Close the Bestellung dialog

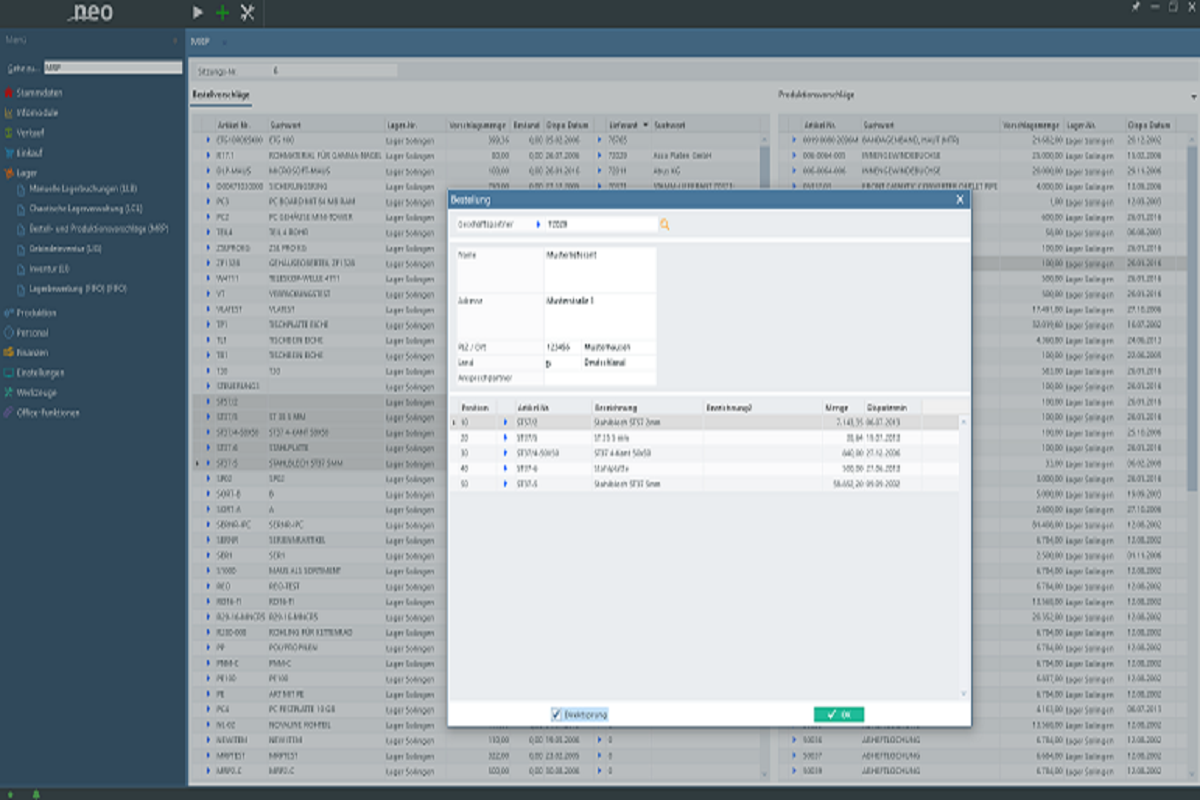tap(960, 200)
